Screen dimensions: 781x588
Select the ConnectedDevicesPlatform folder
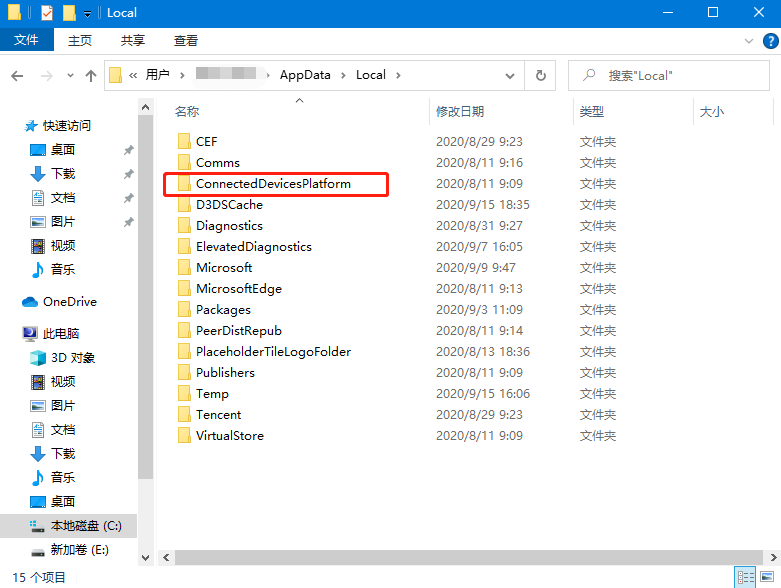(272, 184)
